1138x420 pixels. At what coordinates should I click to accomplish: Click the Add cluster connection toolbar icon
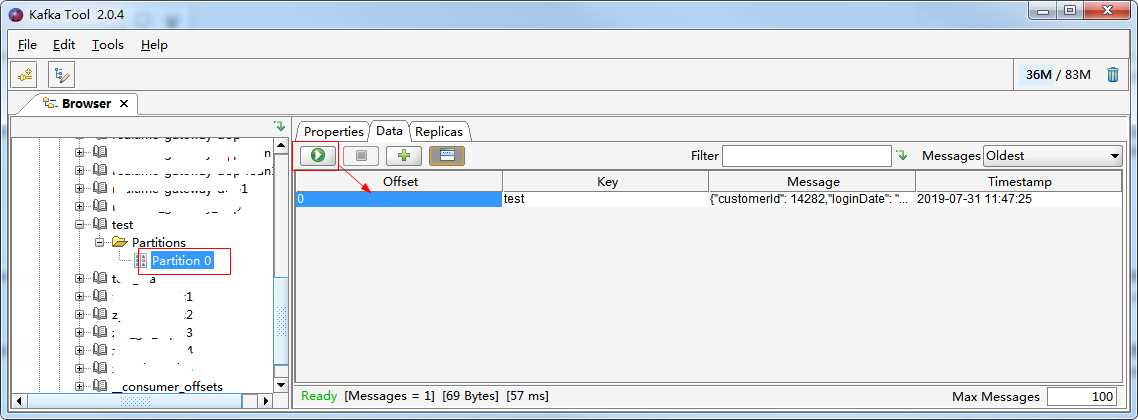click(26, 74)
